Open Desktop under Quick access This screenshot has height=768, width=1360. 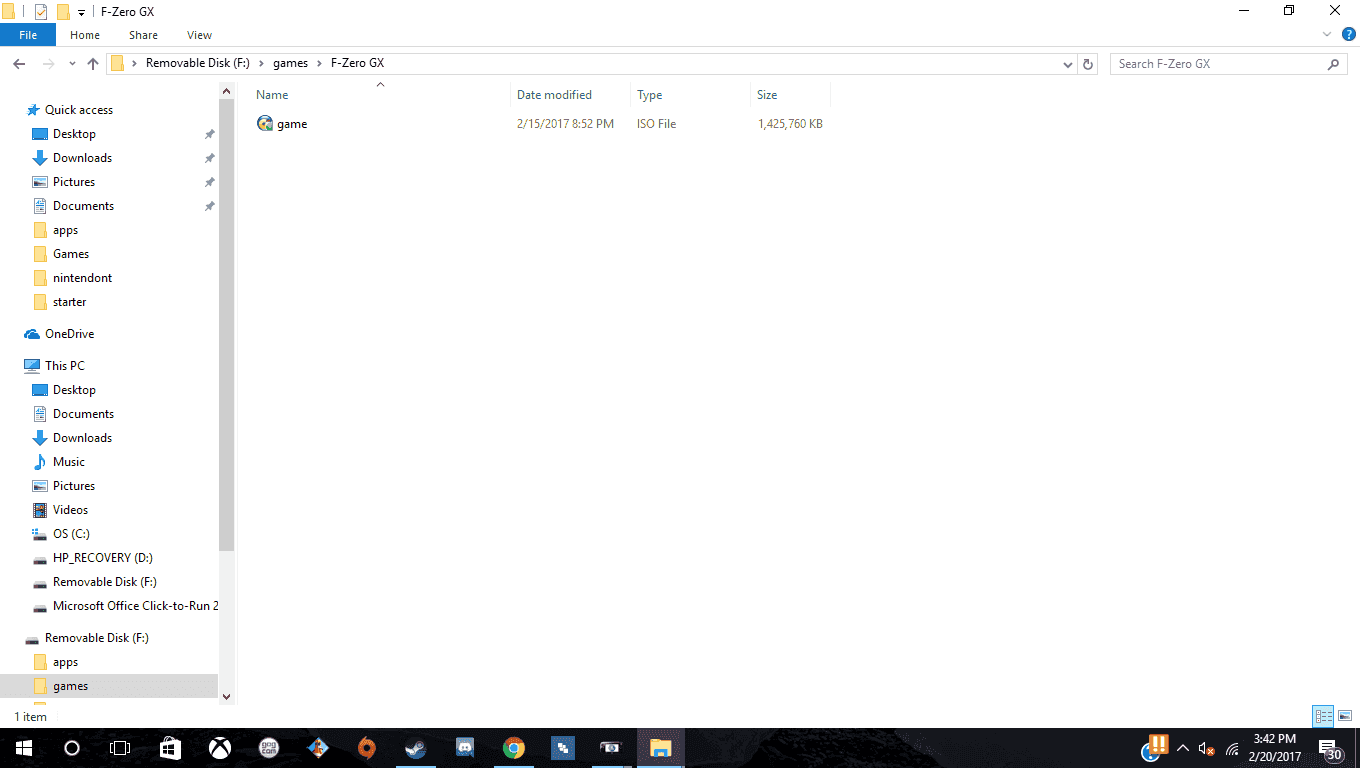(x=74, y=134)
